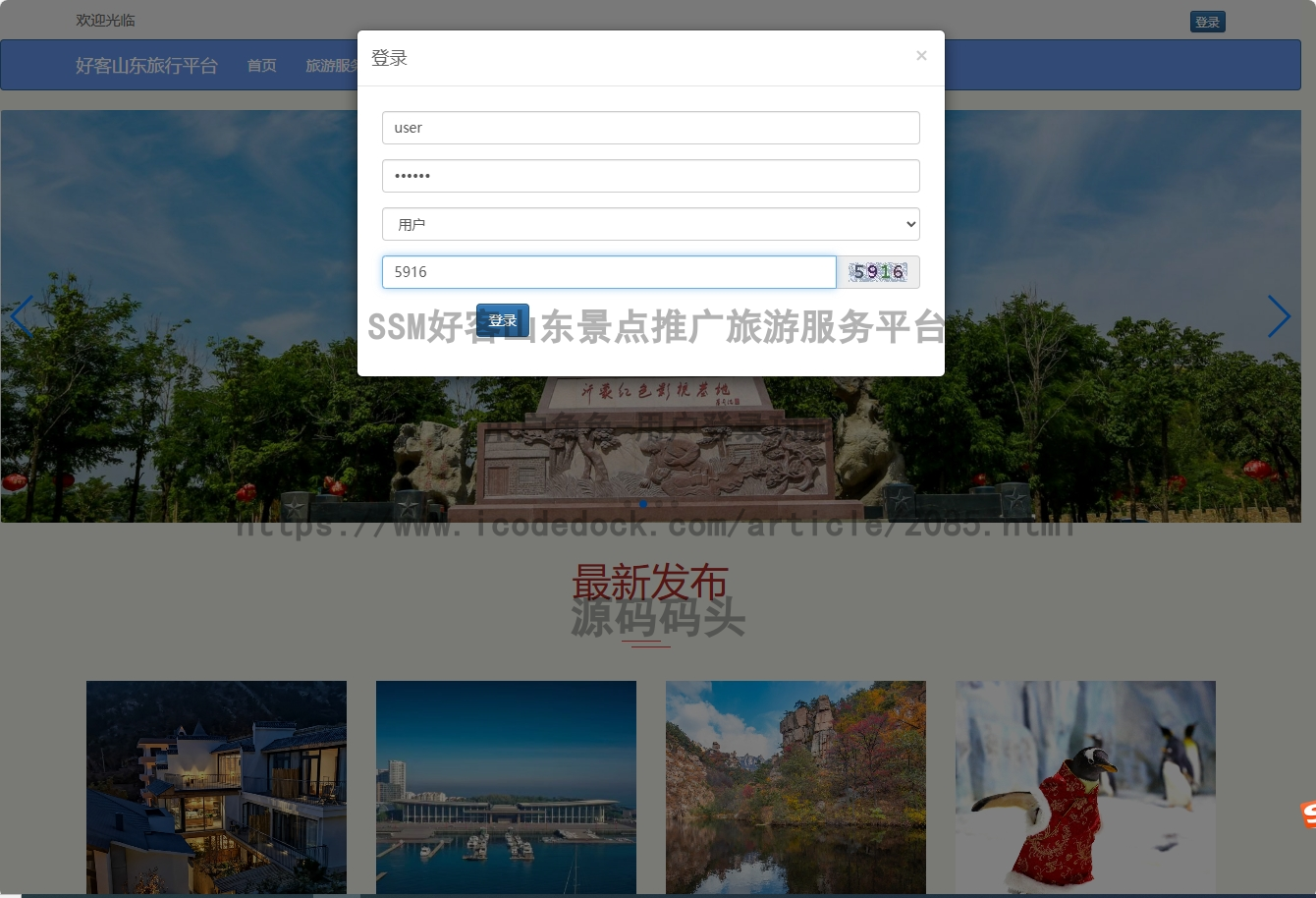
Task: Click the orange Sogou input icon at edge
Action: tap(1308, 814)
